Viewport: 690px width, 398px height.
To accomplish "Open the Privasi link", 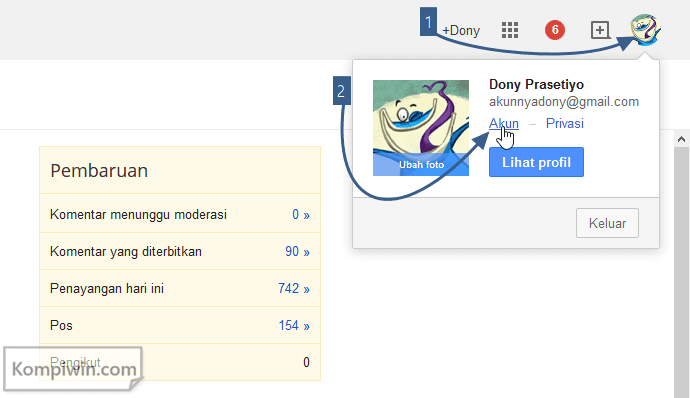I will coord(565,123).
